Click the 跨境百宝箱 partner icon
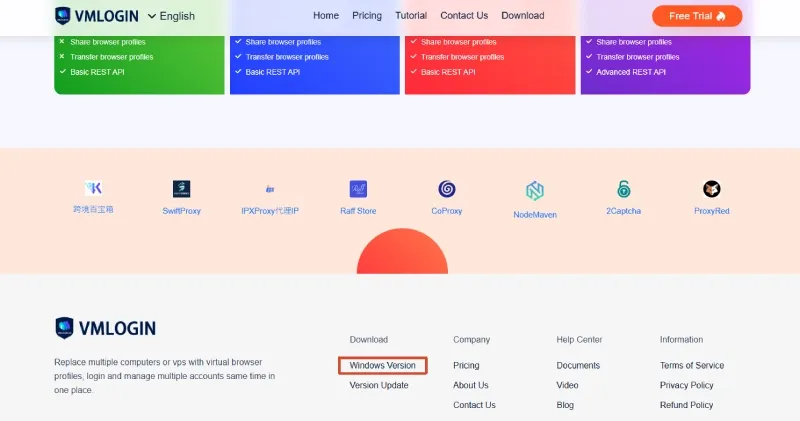The height and width of the screenshot is (421, 800). tap(93, 188)
